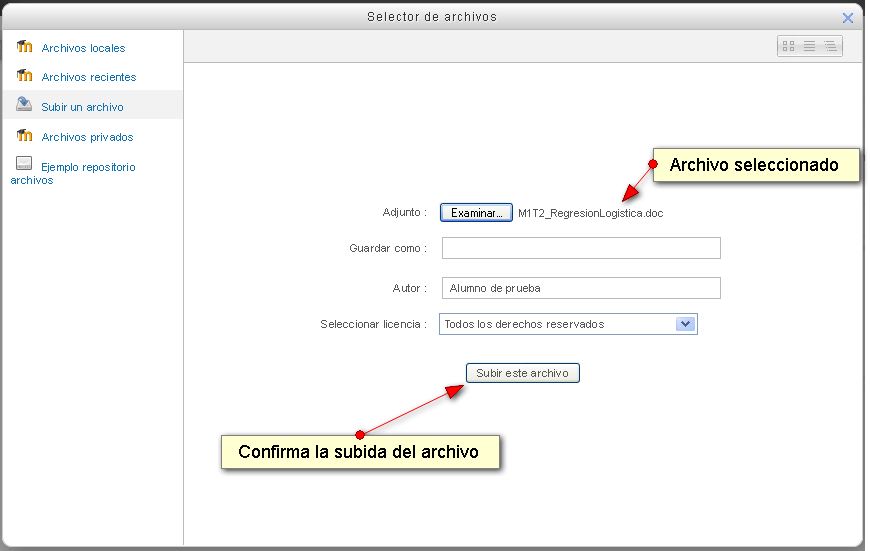Screen dimensions: 870x551
Task: Open the Ejemplo repositorio archivos label
Action: tap(88, 167)
